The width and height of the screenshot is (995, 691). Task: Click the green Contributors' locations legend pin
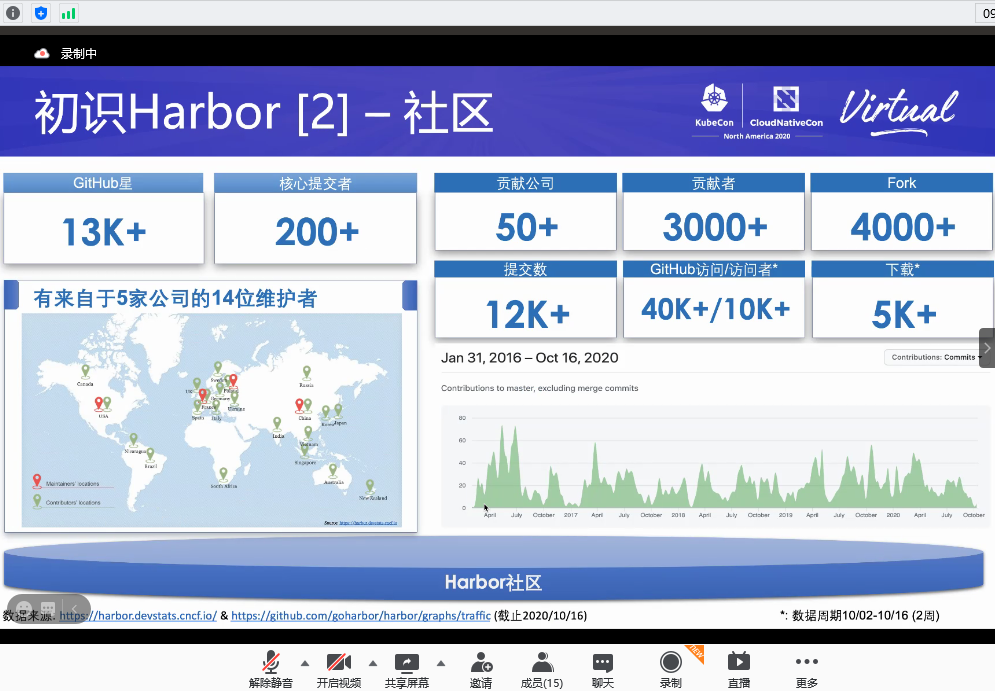[37, 501]
